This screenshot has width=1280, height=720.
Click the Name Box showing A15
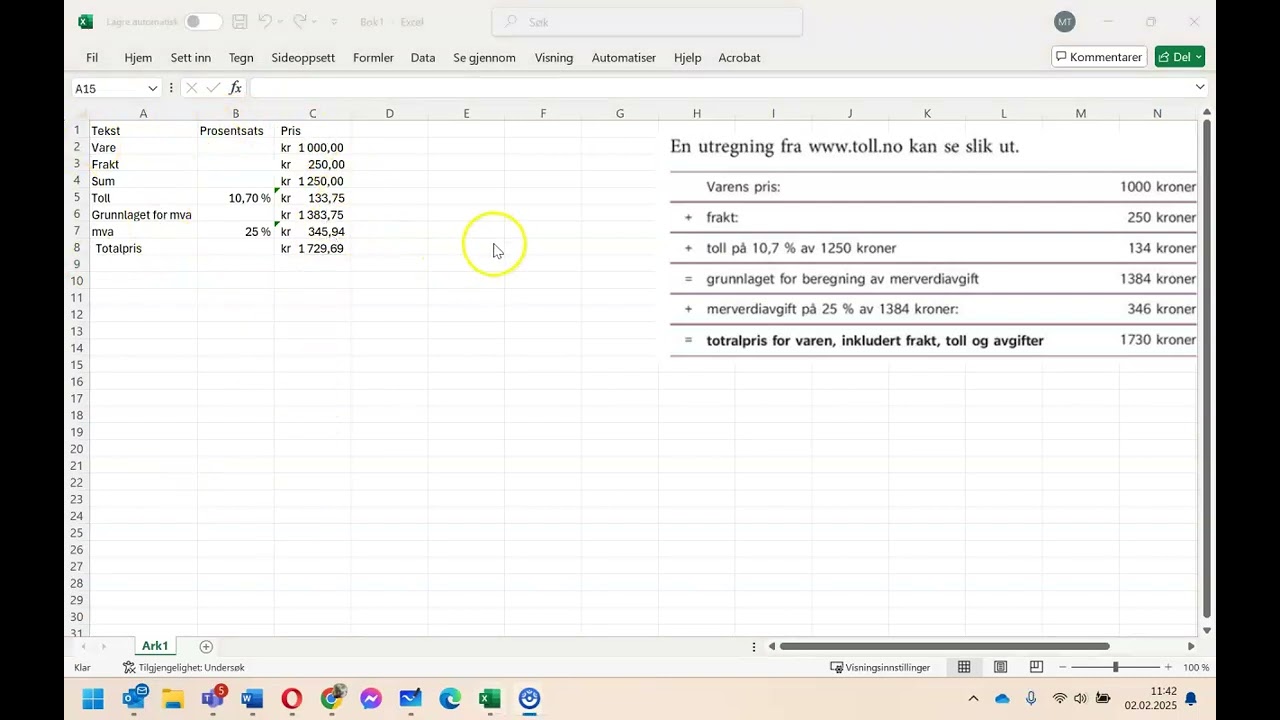(108, 88)
